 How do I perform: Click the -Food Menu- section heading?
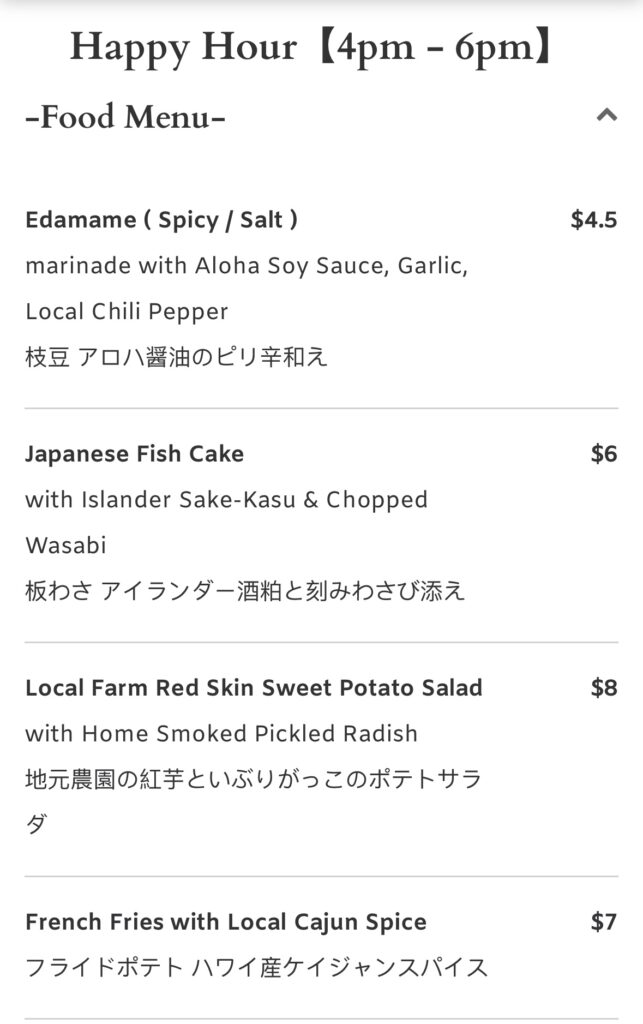pyautogui.click(x=125, y=117)
